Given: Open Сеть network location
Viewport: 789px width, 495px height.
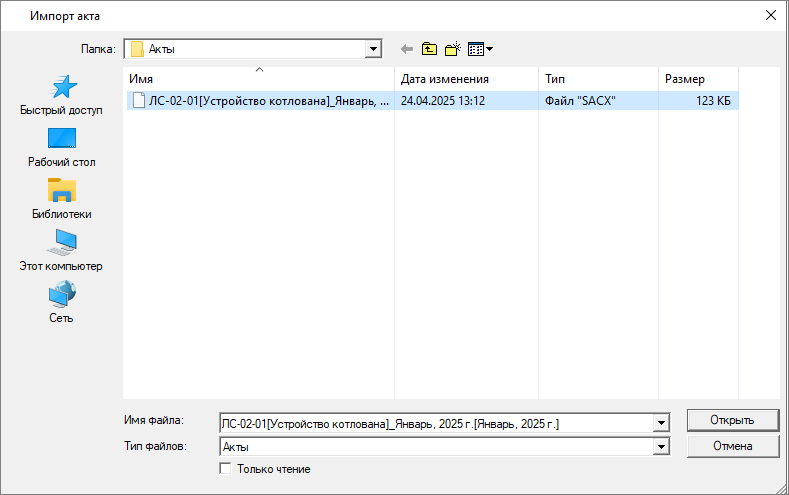Looking at the screenshot, I should point(61,304).
